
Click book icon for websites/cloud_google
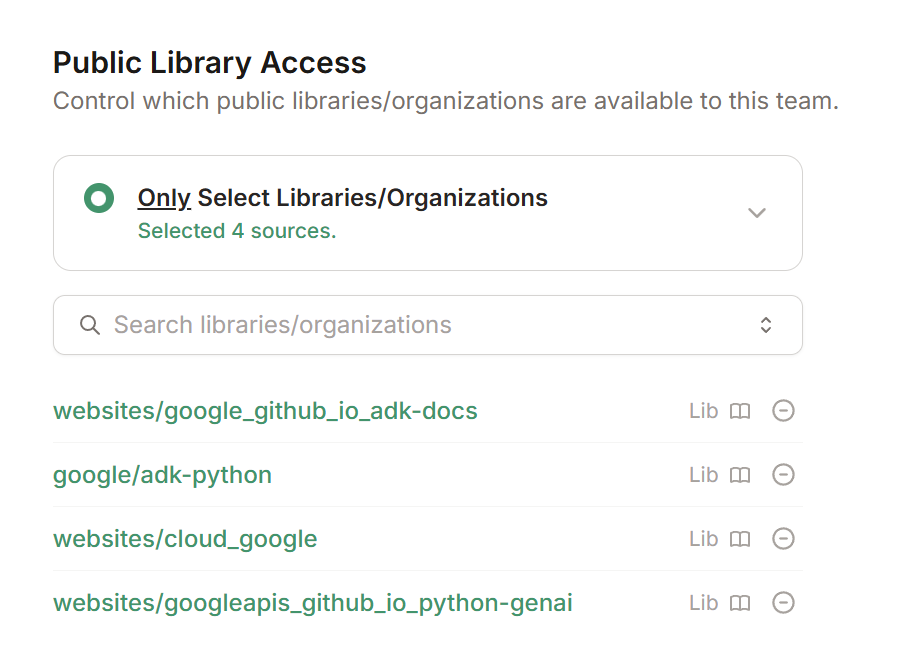740,539
